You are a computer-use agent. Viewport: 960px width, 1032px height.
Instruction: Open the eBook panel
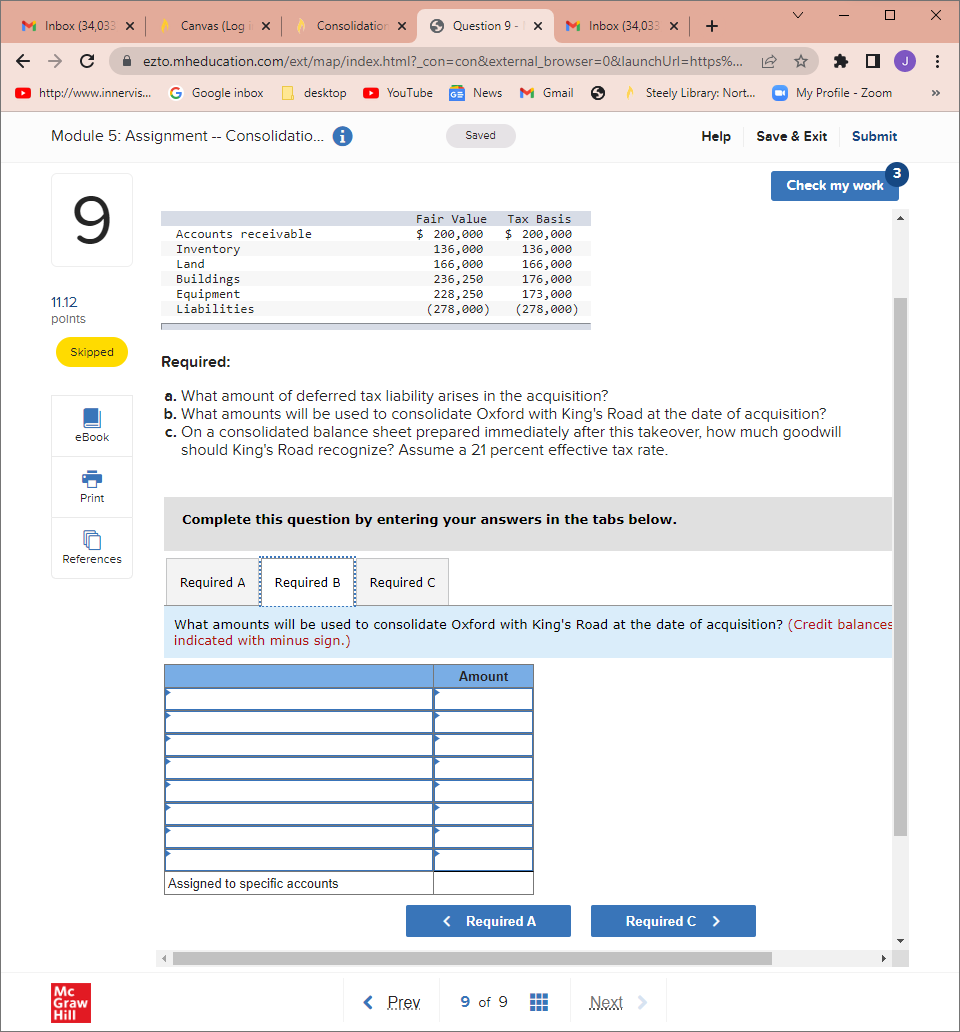pyautogui.click(x=91, y=425)
